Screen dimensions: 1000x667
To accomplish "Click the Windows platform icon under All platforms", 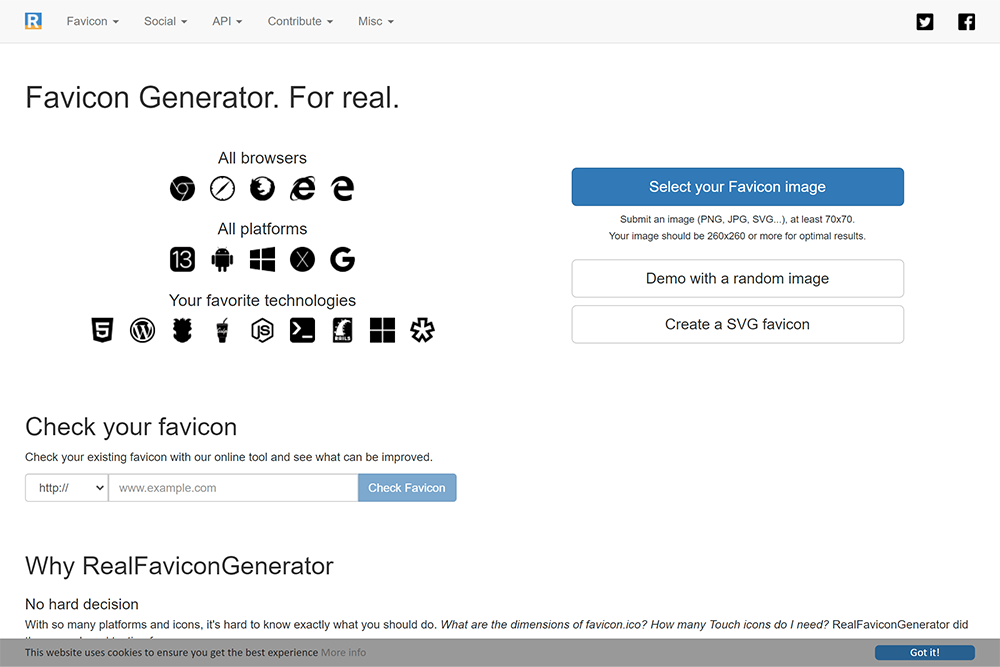I will pyautogui.click(x=262, y=260).
